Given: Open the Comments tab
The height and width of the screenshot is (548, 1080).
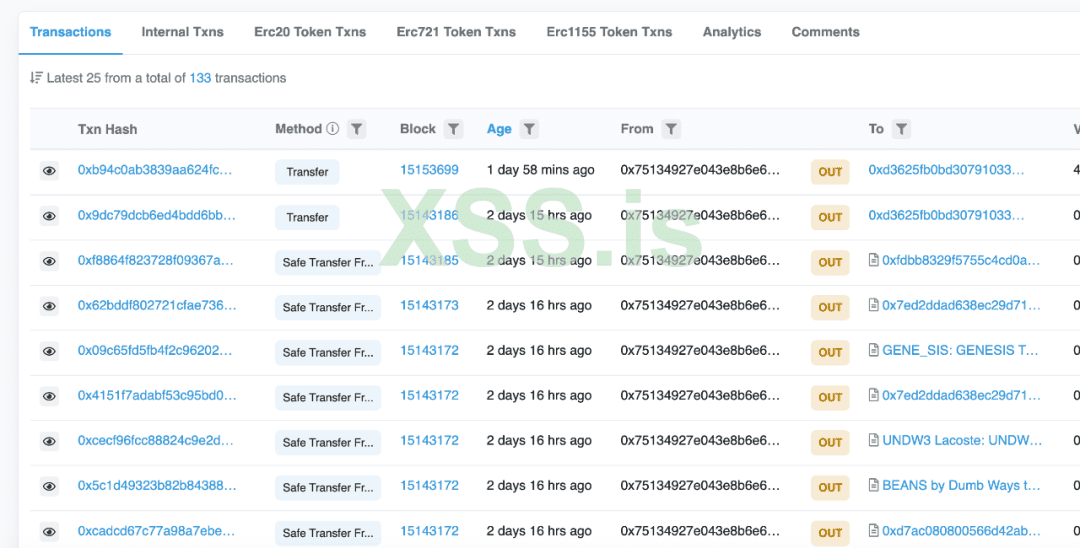Looking at the screenshot, I should pyautogui.click(x=825, y=32).
